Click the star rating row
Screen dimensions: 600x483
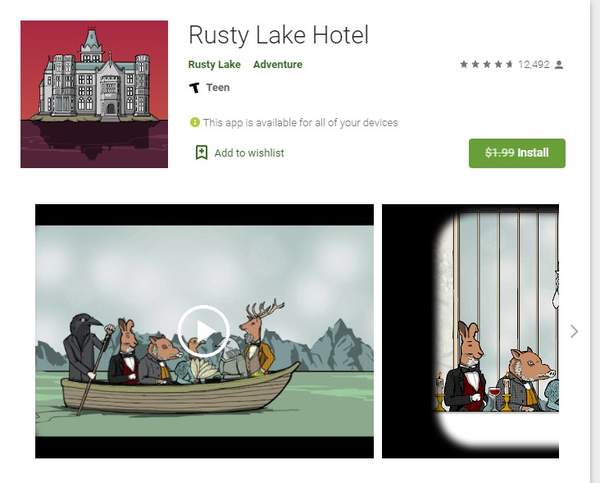[486, 64]
